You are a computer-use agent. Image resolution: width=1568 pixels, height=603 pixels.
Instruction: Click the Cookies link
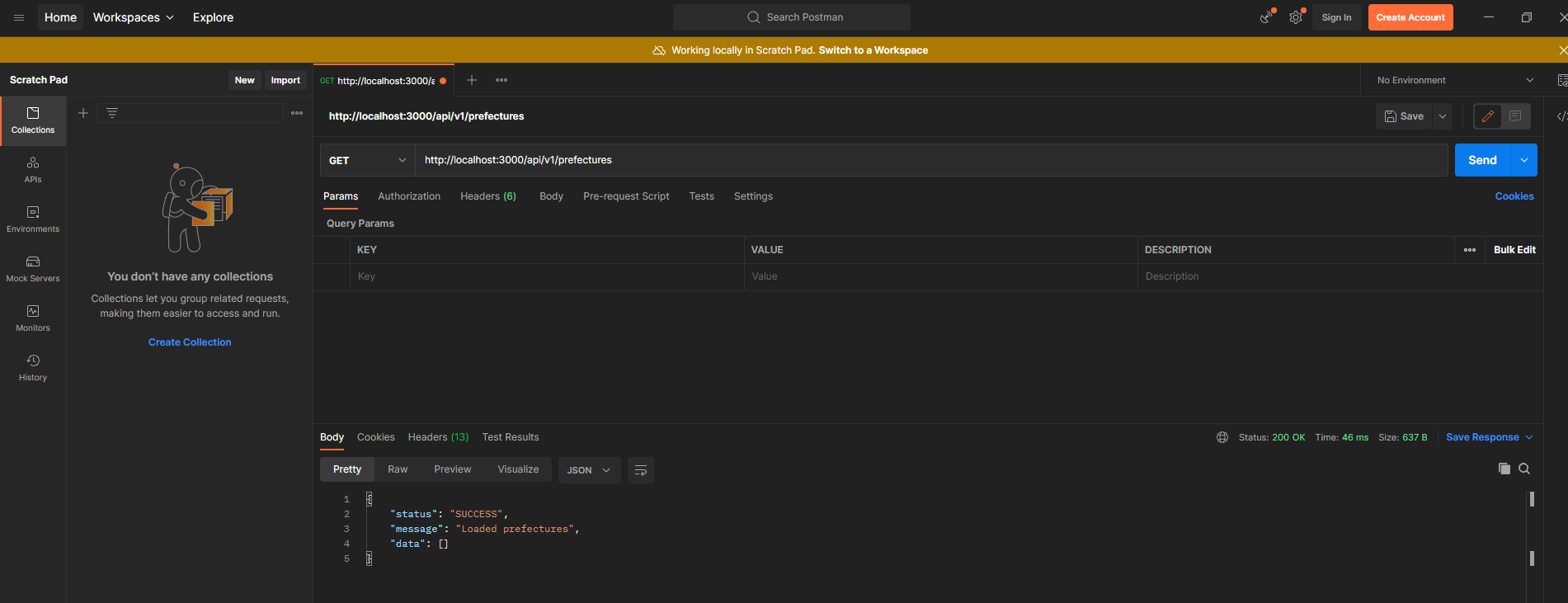[1514, 196]
